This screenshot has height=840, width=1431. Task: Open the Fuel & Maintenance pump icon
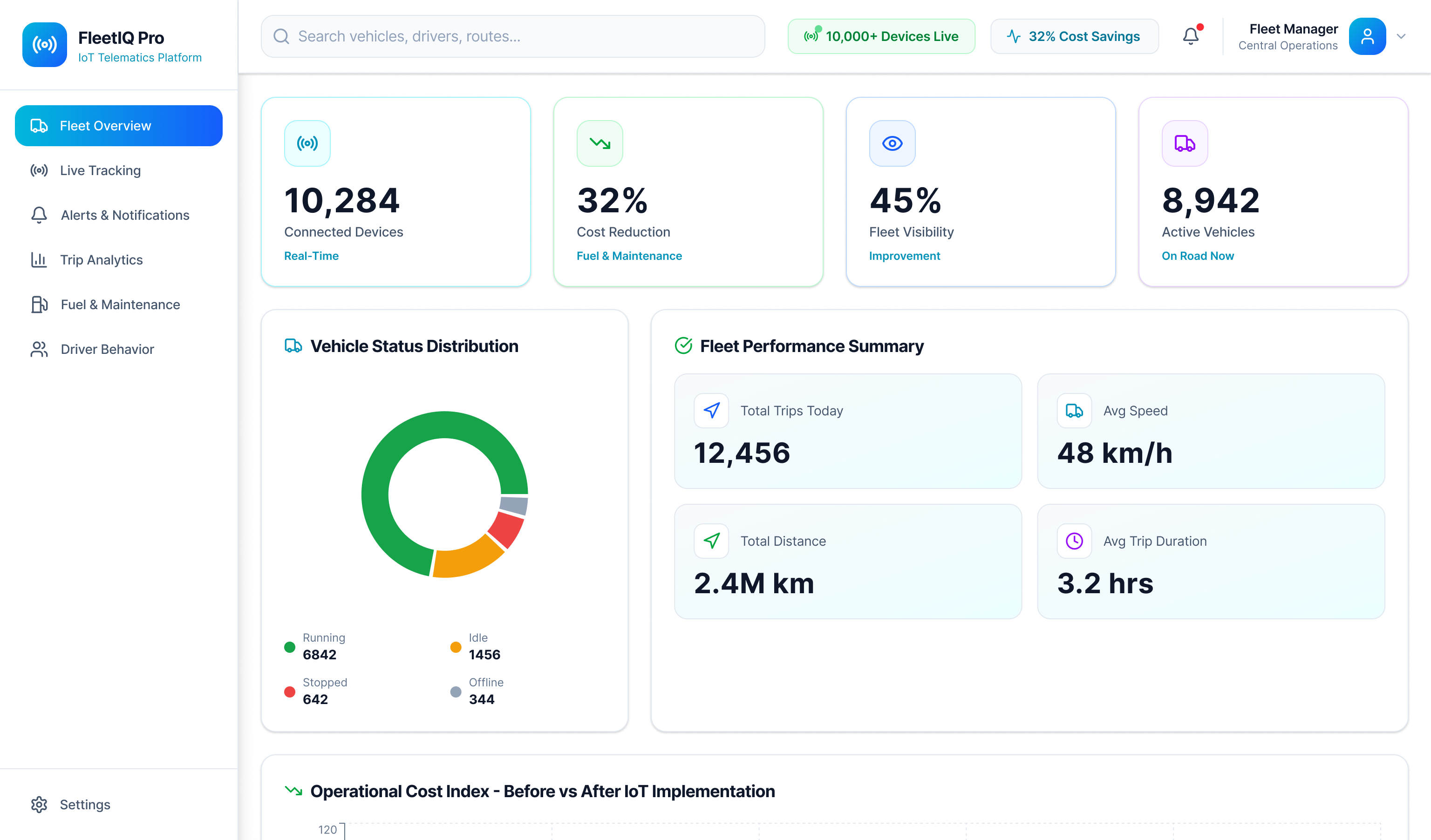[x=39, y=304]
